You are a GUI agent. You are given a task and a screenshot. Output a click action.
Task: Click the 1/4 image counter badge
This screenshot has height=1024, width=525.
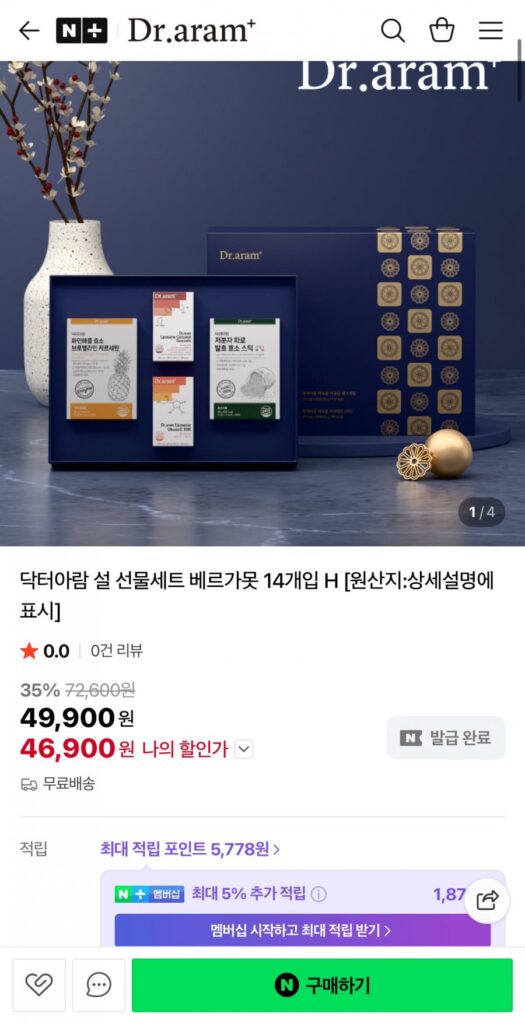click(481, 512)
